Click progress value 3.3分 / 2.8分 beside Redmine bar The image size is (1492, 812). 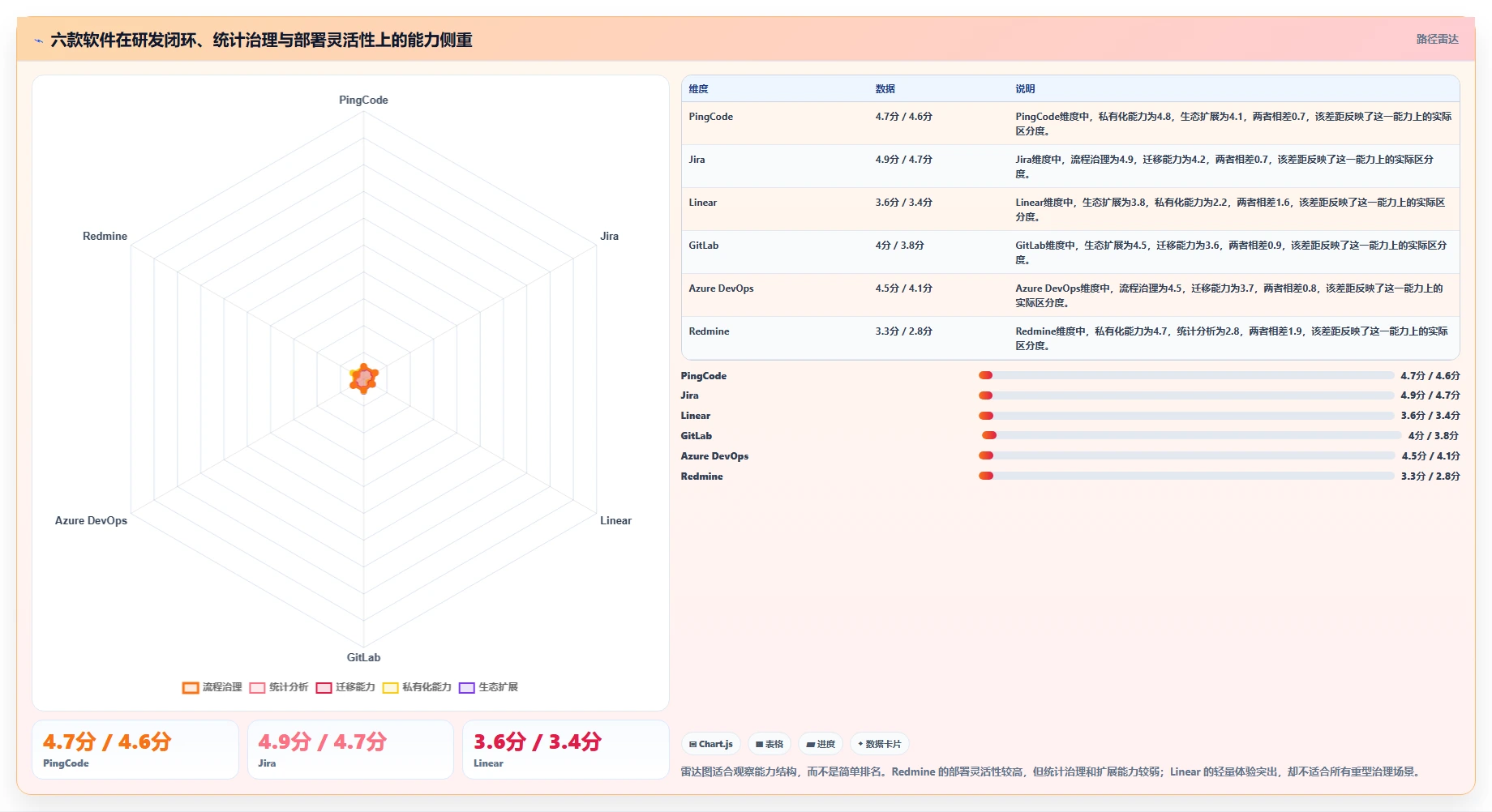point(1430,477)
